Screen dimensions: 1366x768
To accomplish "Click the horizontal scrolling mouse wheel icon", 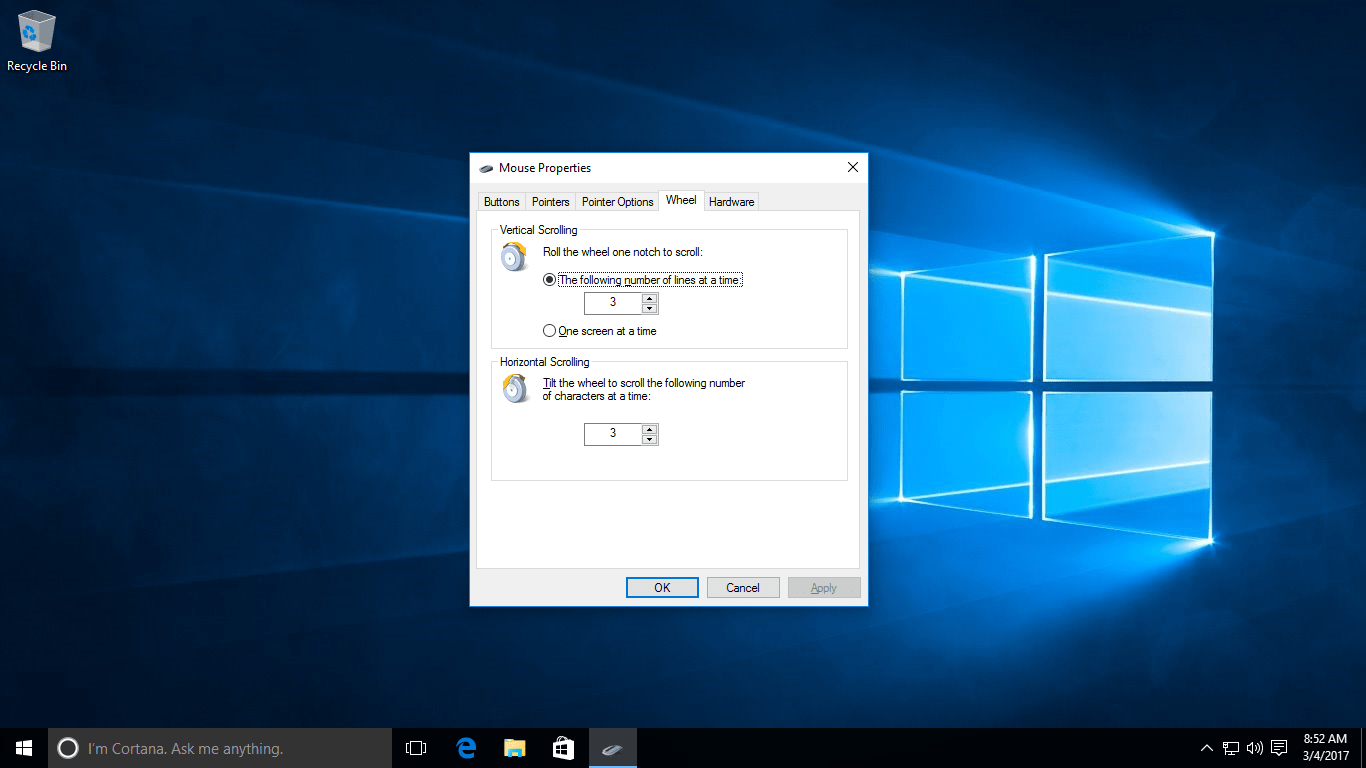I will coord(514,388).
